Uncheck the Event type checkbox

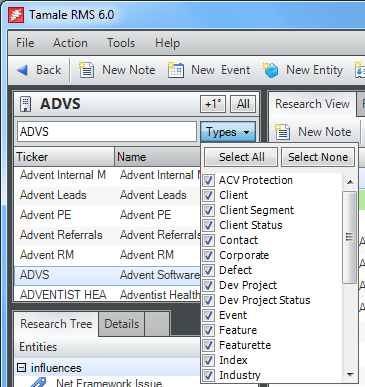208,315
